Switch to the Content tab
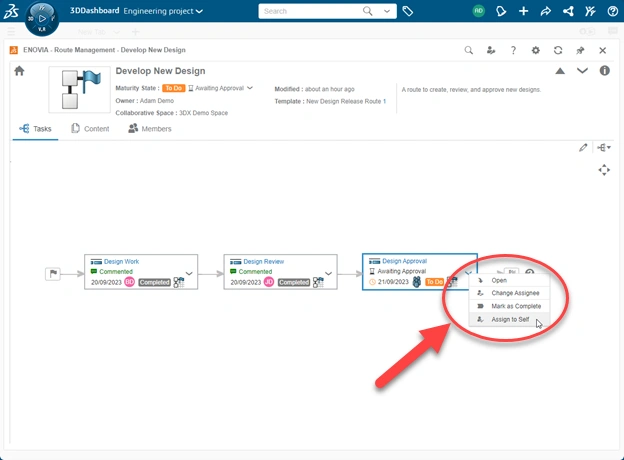The image size is (624, 460). point(90,129)
